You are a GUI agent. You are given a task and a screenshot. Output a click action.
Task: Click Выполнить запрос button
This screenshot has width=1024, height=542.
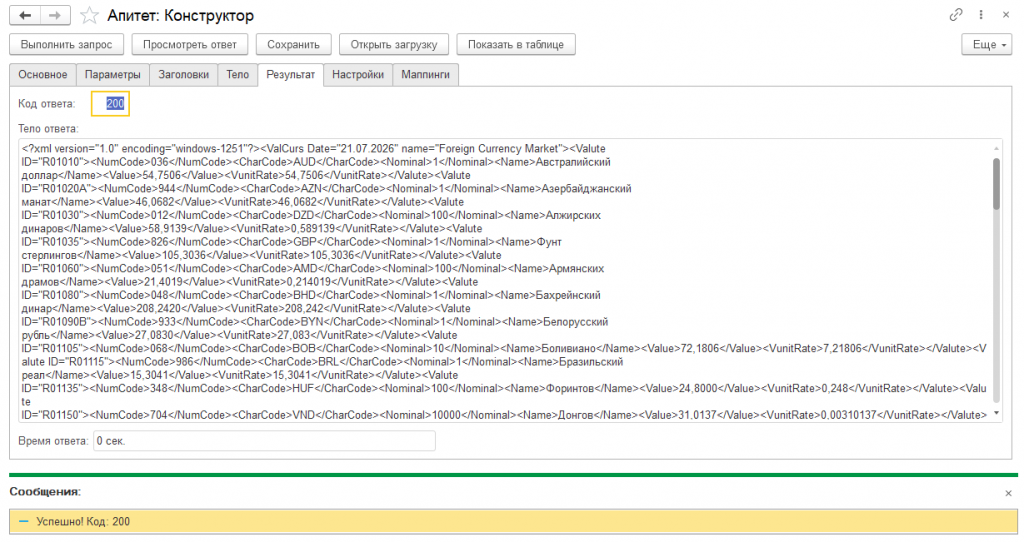coord(67,44)
